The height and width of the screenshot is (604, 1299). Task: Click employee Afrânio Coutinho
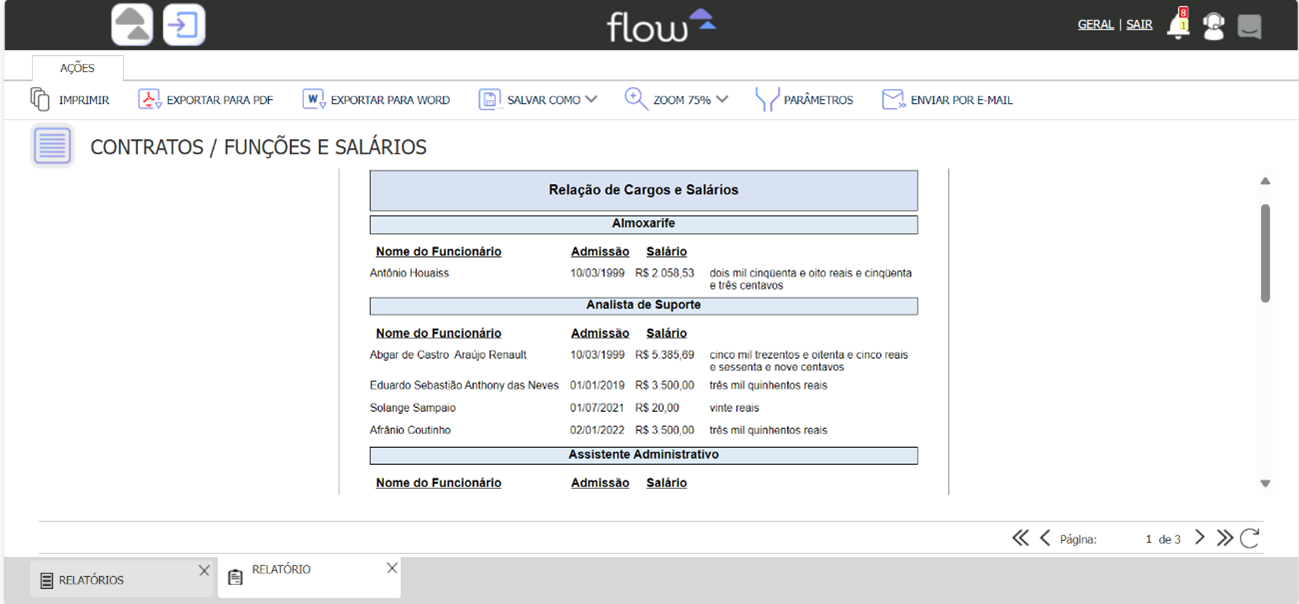410,430
